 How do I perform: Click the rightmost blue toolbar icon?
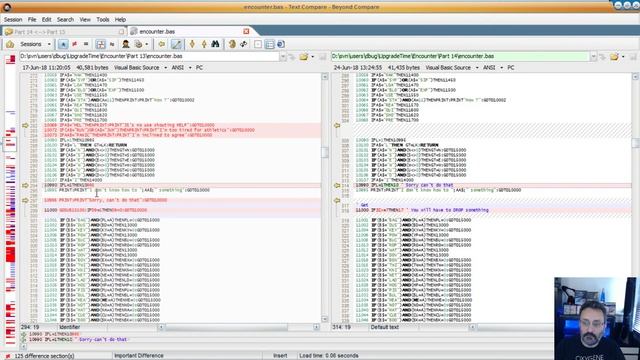[x=281, y=44]
